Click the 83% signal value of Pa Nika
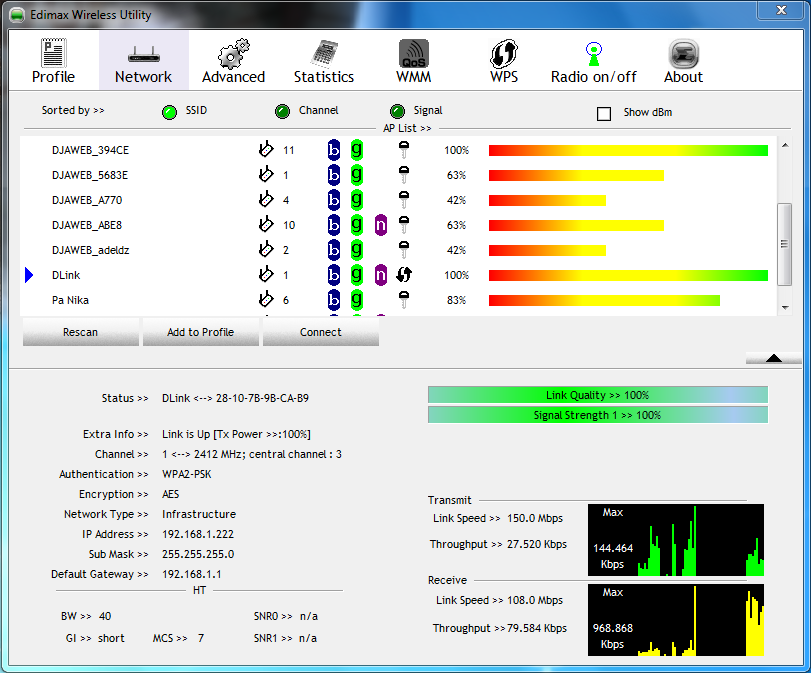 pos(456,300)
